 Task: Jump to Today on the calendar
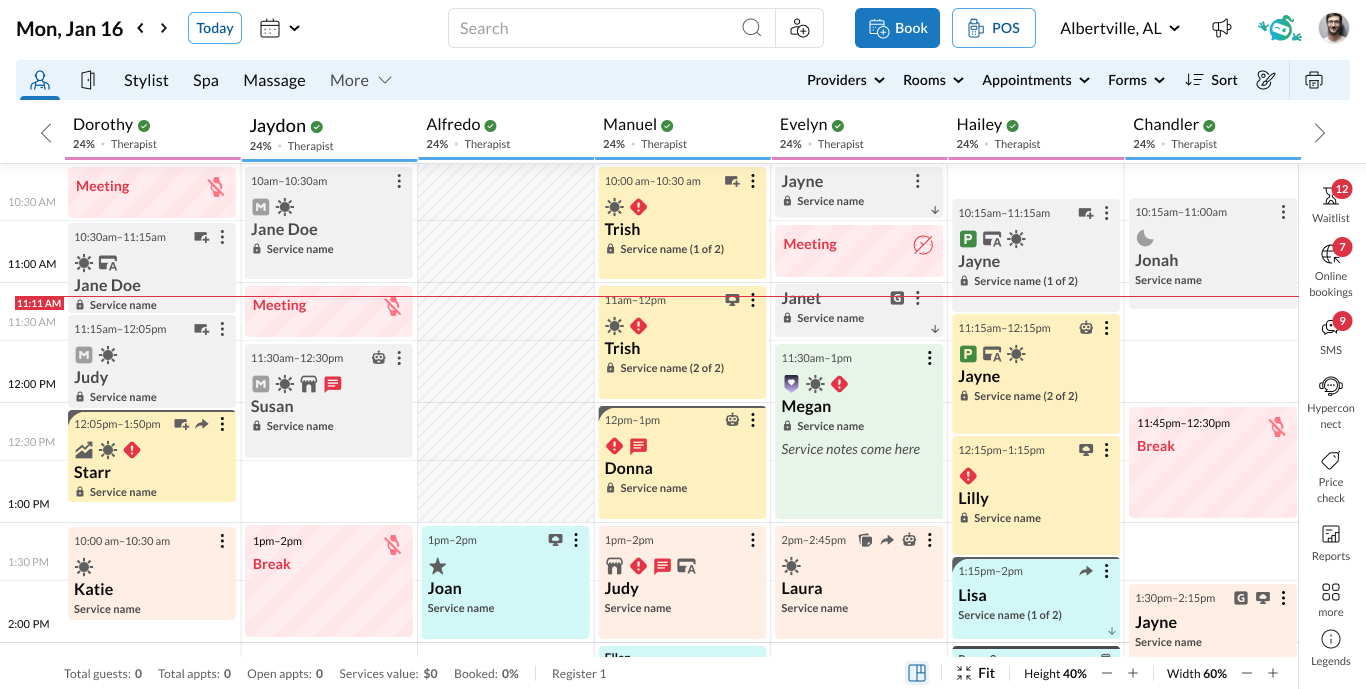pos(215,28)
